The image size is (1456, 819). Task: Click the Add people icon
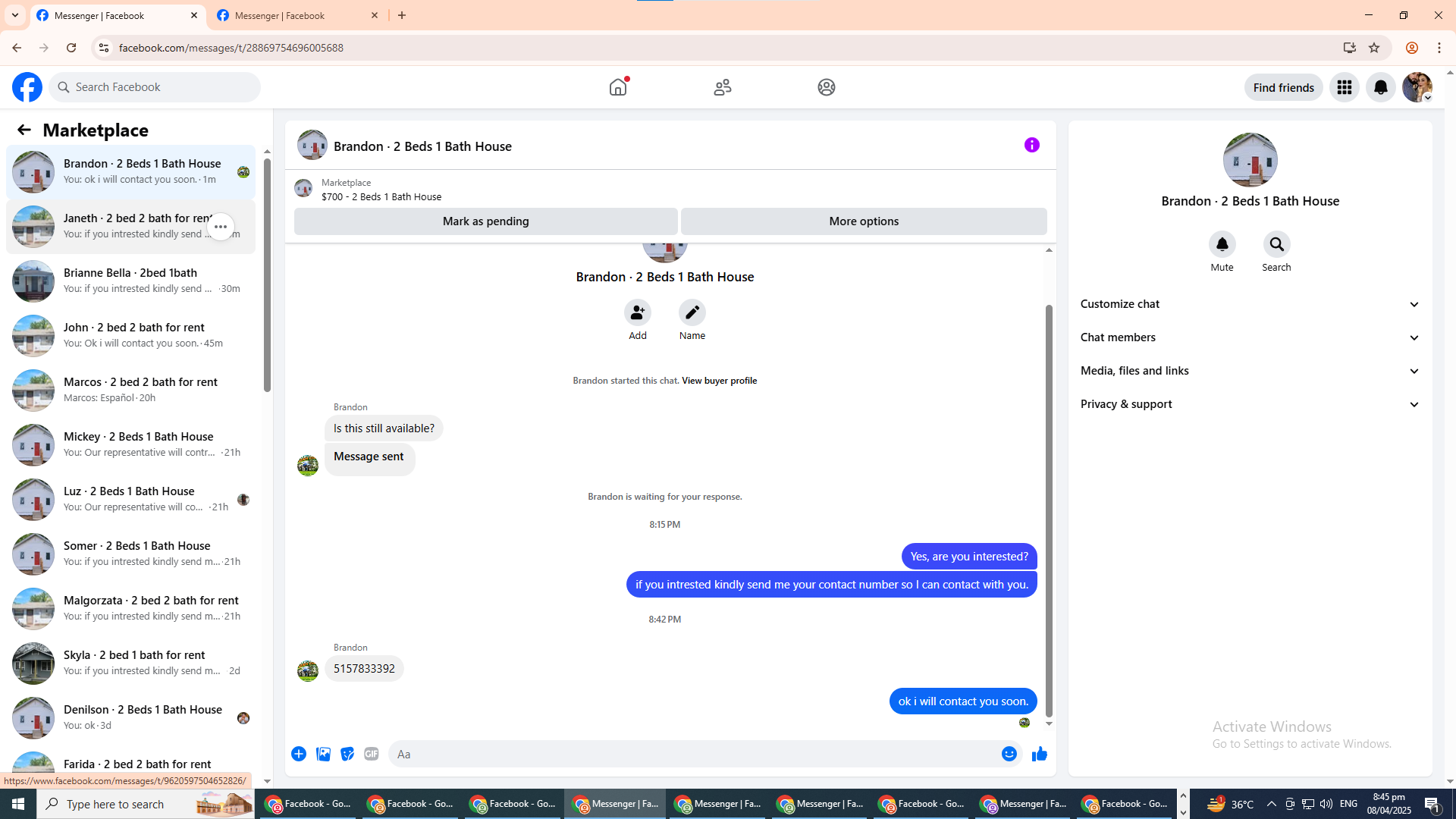click(x=637, y=312)
